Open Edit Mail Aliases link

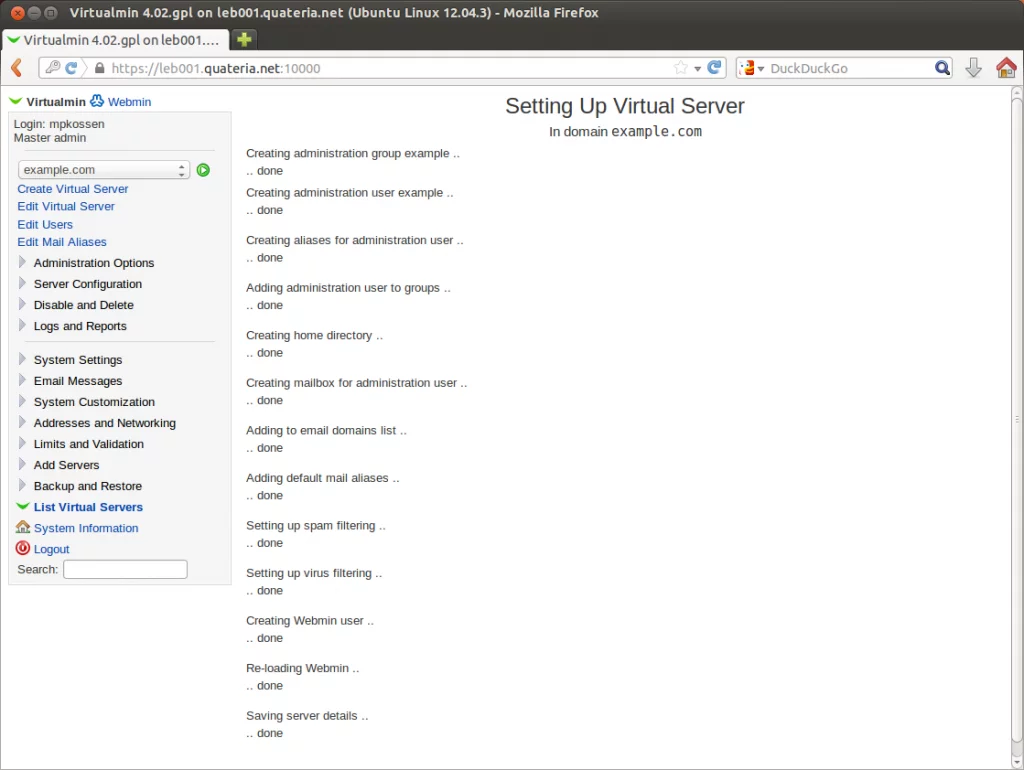click(x=61, y=242)
